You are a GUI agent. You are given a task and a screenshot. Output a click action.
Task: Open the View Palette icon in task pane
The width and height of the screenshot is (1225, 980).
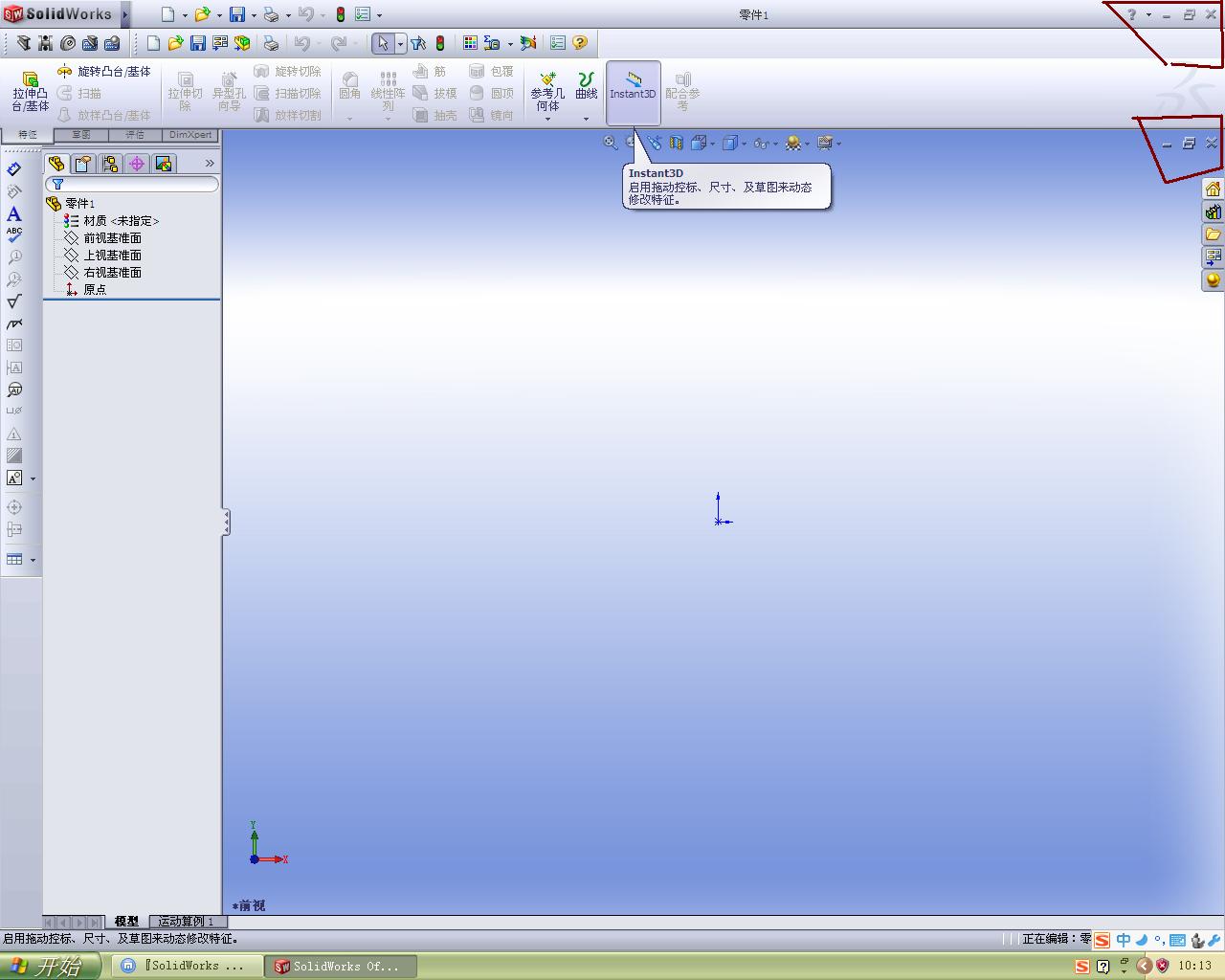tap(1213, 256)
